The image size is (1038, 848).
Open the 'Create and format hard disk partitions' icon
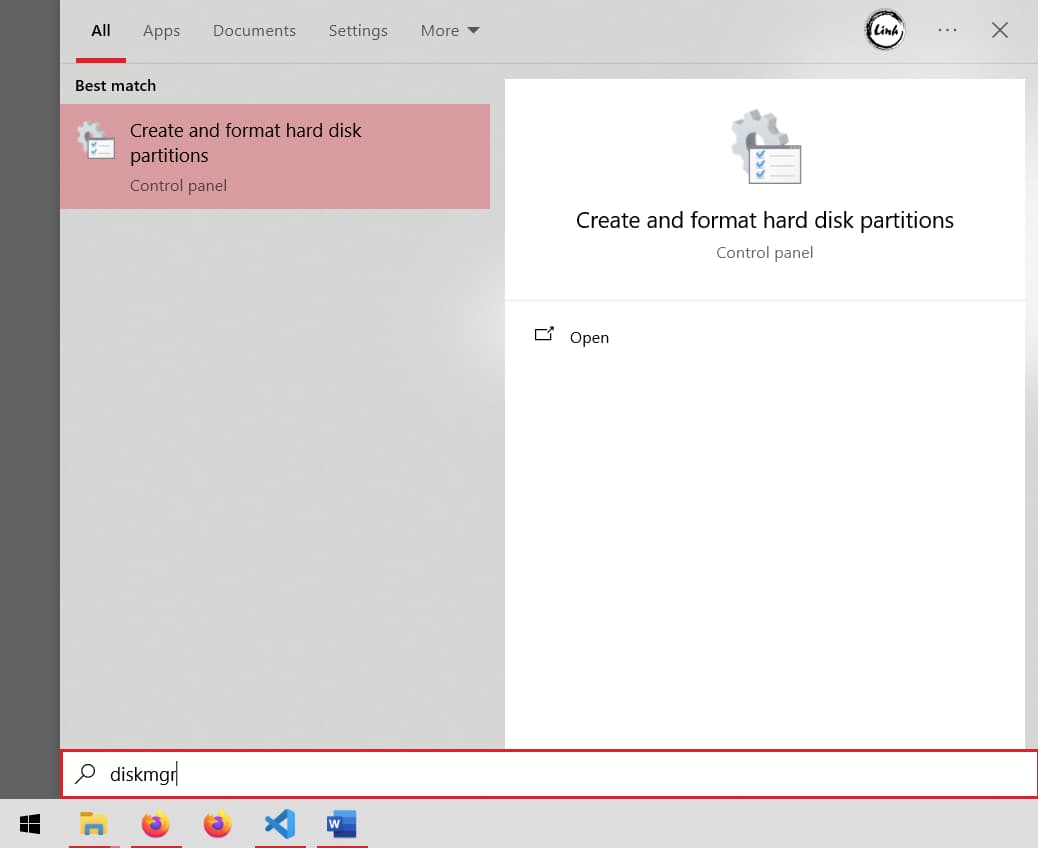pyautogui.click(x=96, y=143)
